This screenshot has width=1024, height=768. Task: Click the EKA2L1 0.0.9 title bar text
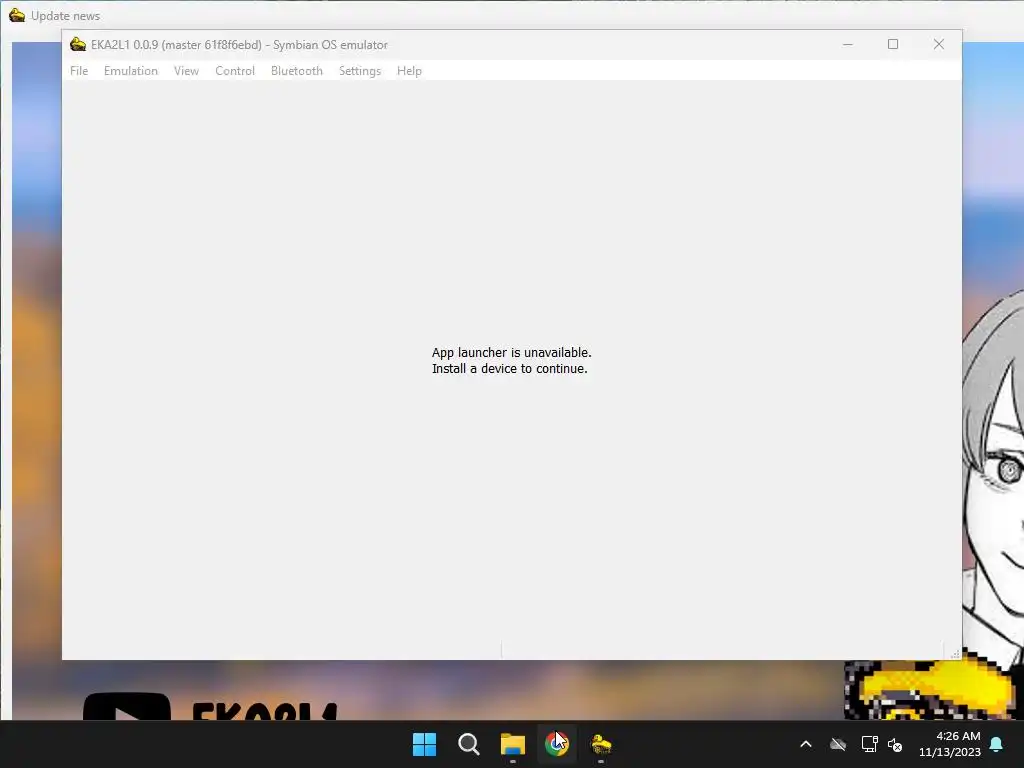click(x=239, y=44)
